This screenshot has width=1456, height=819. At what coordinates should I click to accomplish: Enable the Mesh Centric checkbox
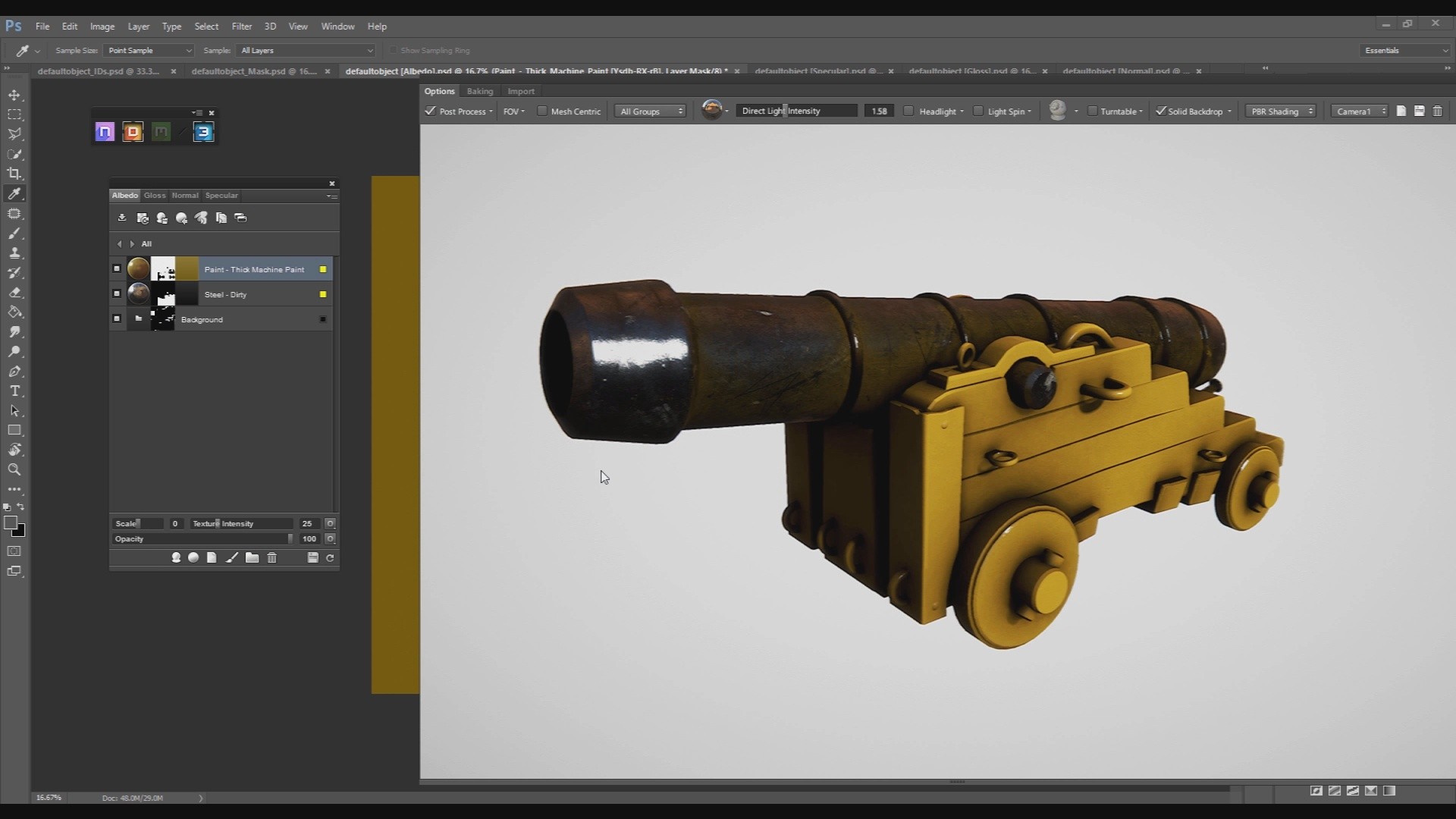pos(542,111)
